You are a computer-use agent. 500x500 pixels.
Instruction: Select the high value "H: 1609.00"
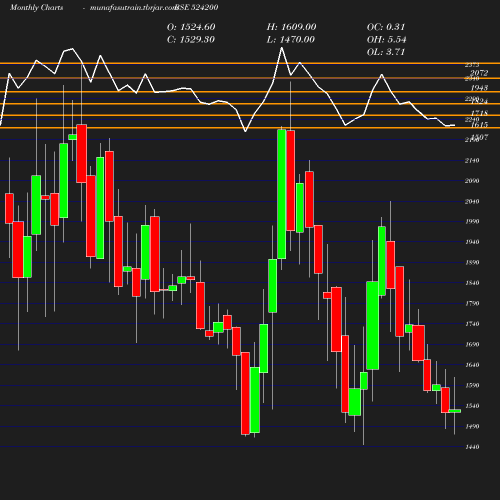tap(291, 27)
